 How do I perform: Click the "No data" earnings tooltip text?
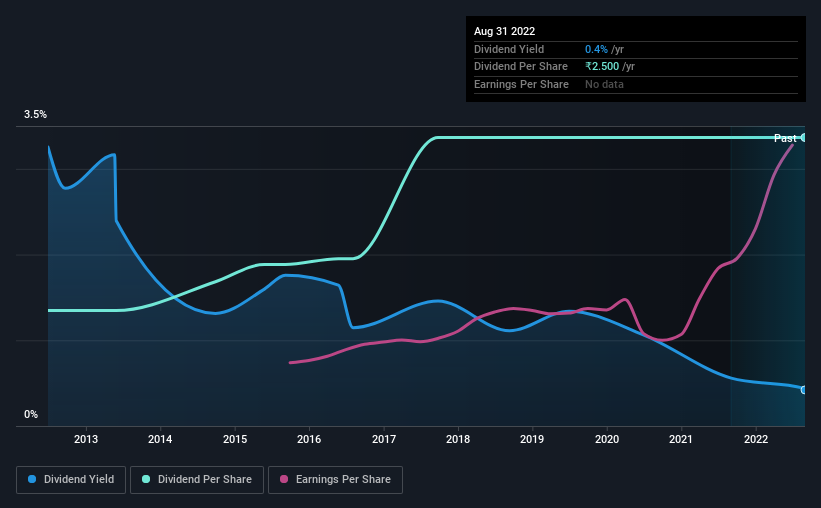605,85
